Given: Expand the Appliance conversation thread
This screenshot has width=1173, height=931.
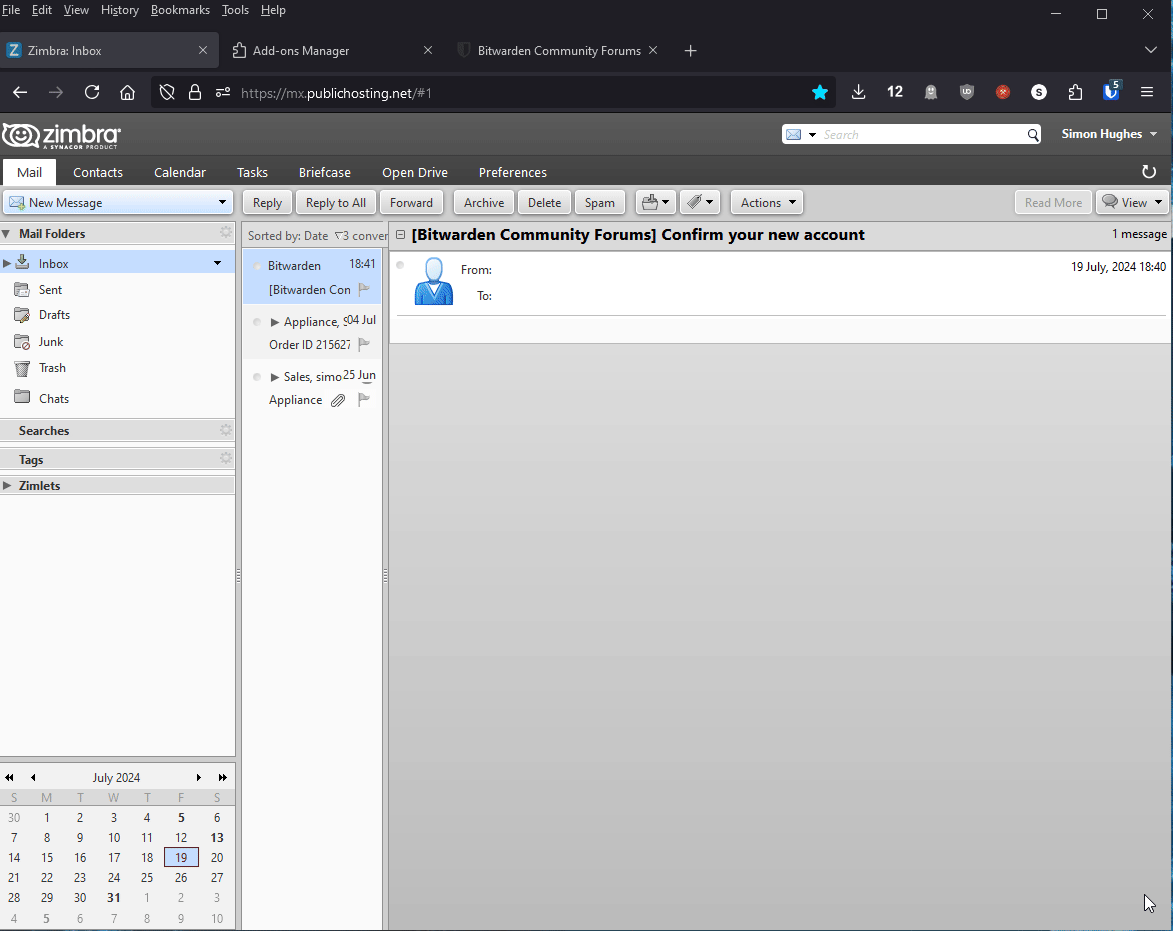Looking at the screenshot, I should point(275,322).
